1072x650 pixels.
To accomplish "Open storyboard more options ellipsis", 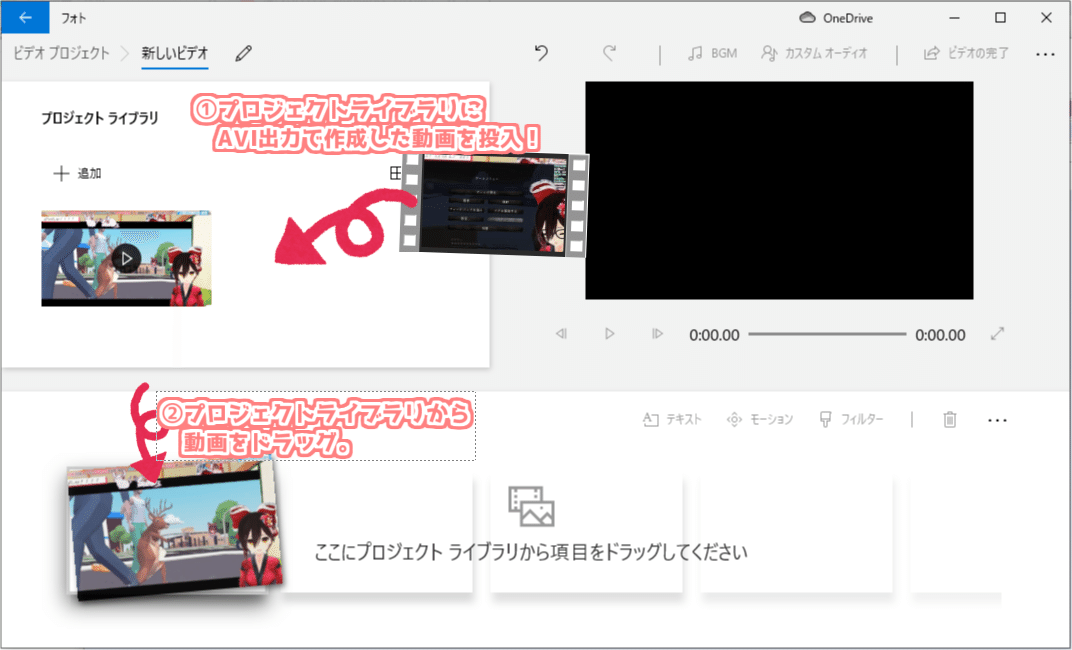I will point(997,420).
